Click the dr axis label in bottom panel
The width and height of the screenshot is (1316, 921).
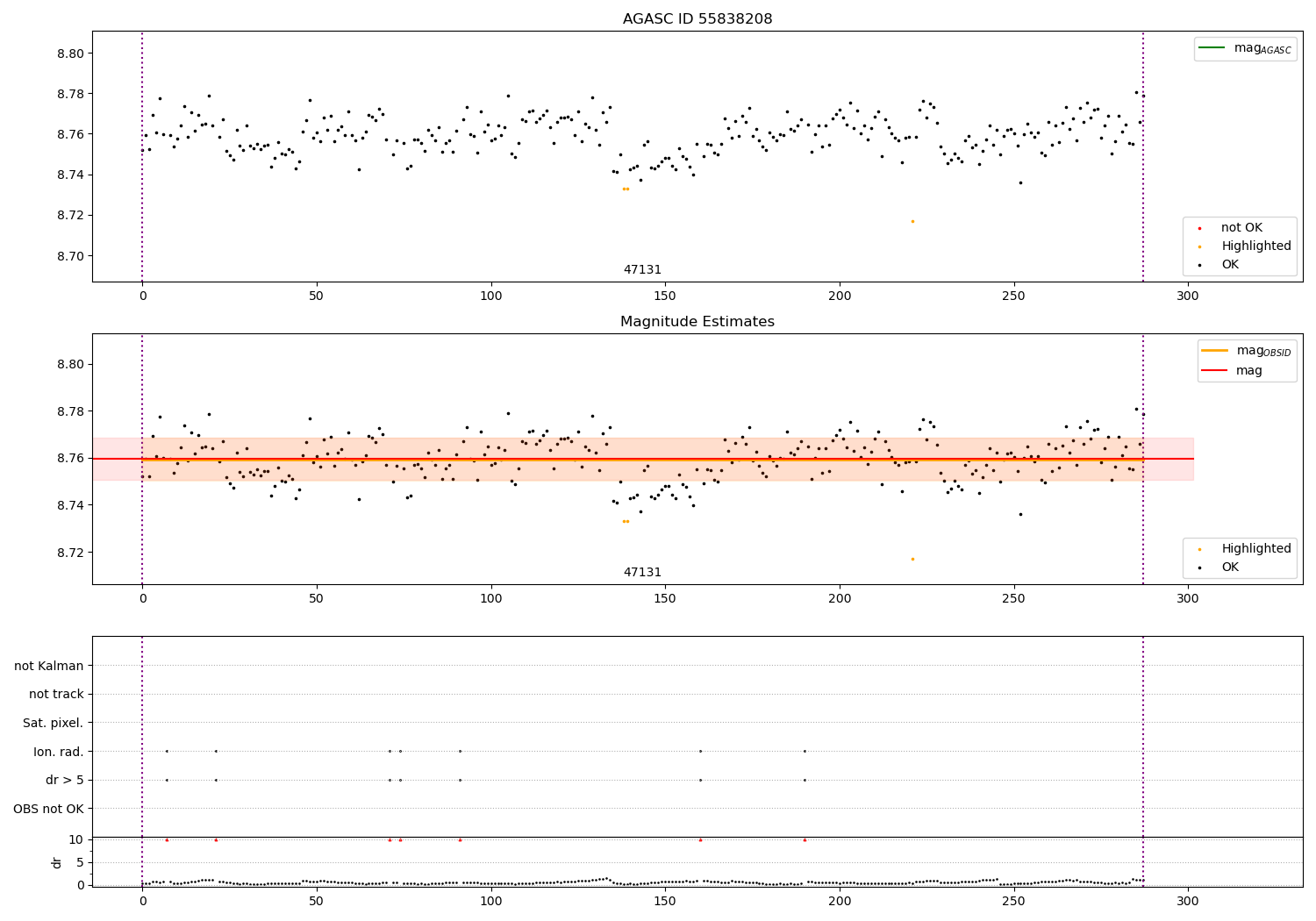click(57, 862)
